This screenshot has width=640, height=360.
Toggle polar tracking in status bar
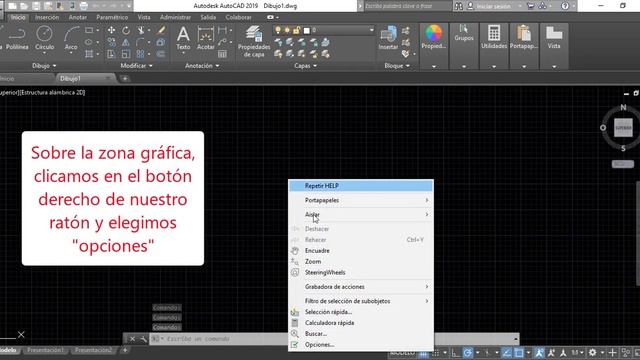pos(468,353)
